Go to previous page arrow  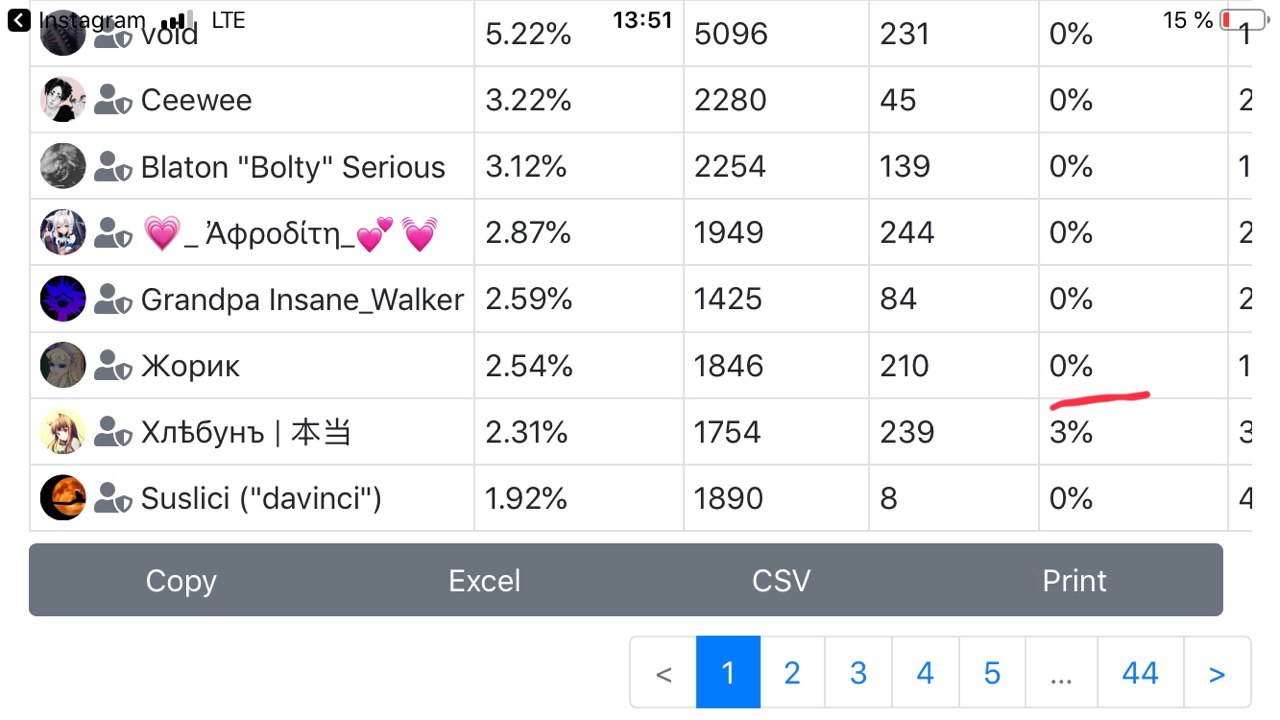point(663,673)
